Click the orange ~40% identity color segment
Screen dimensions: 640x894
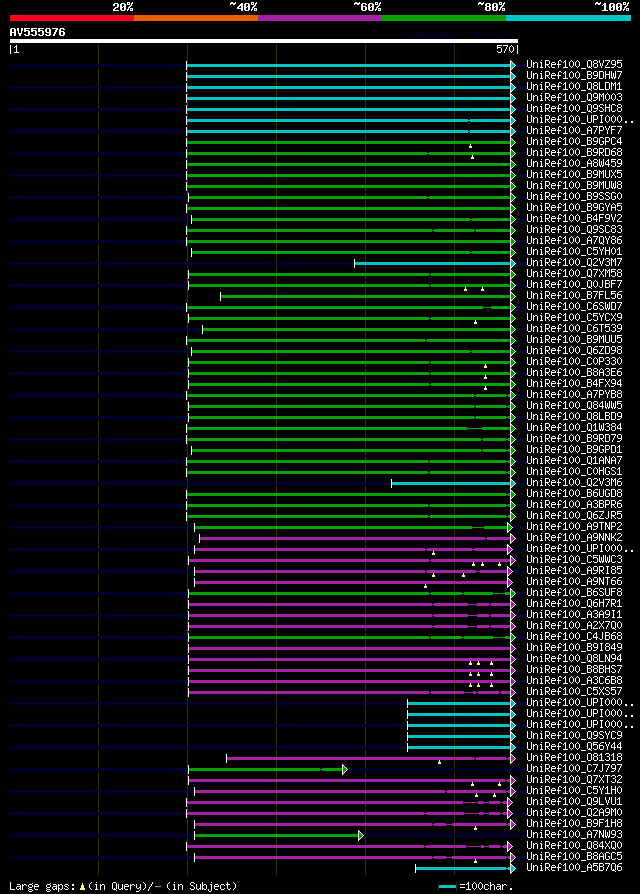click(196, 18)
